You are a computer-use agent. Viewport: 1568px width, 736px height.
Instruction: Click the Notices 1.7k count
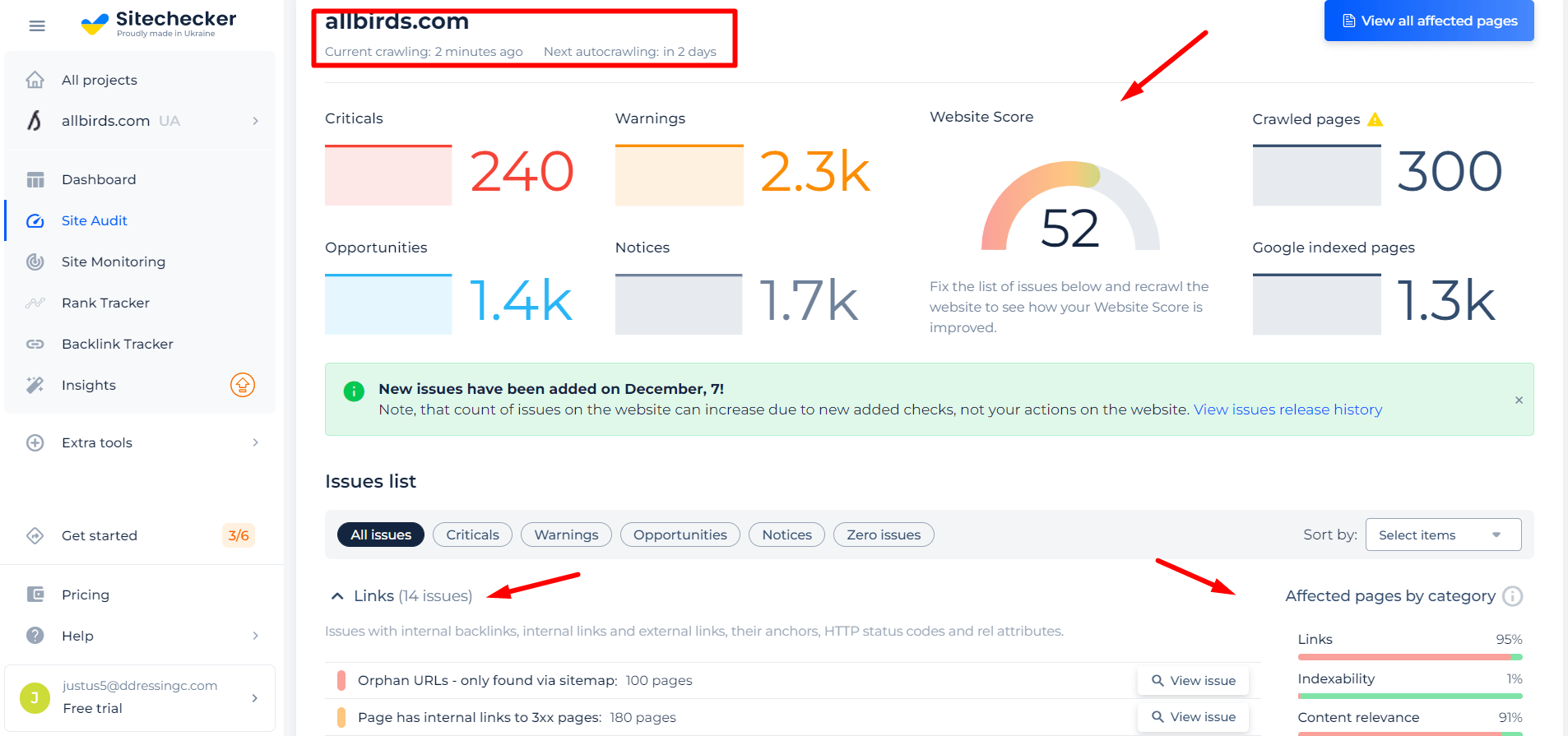[x=808, y=301]
